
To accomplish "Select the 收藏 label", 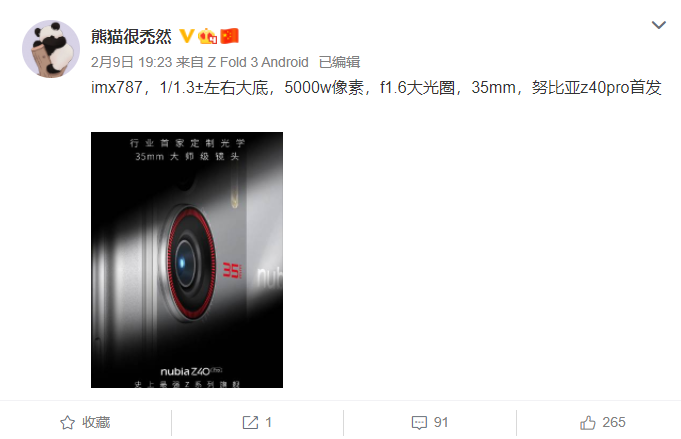I will (x=96, y=422).
